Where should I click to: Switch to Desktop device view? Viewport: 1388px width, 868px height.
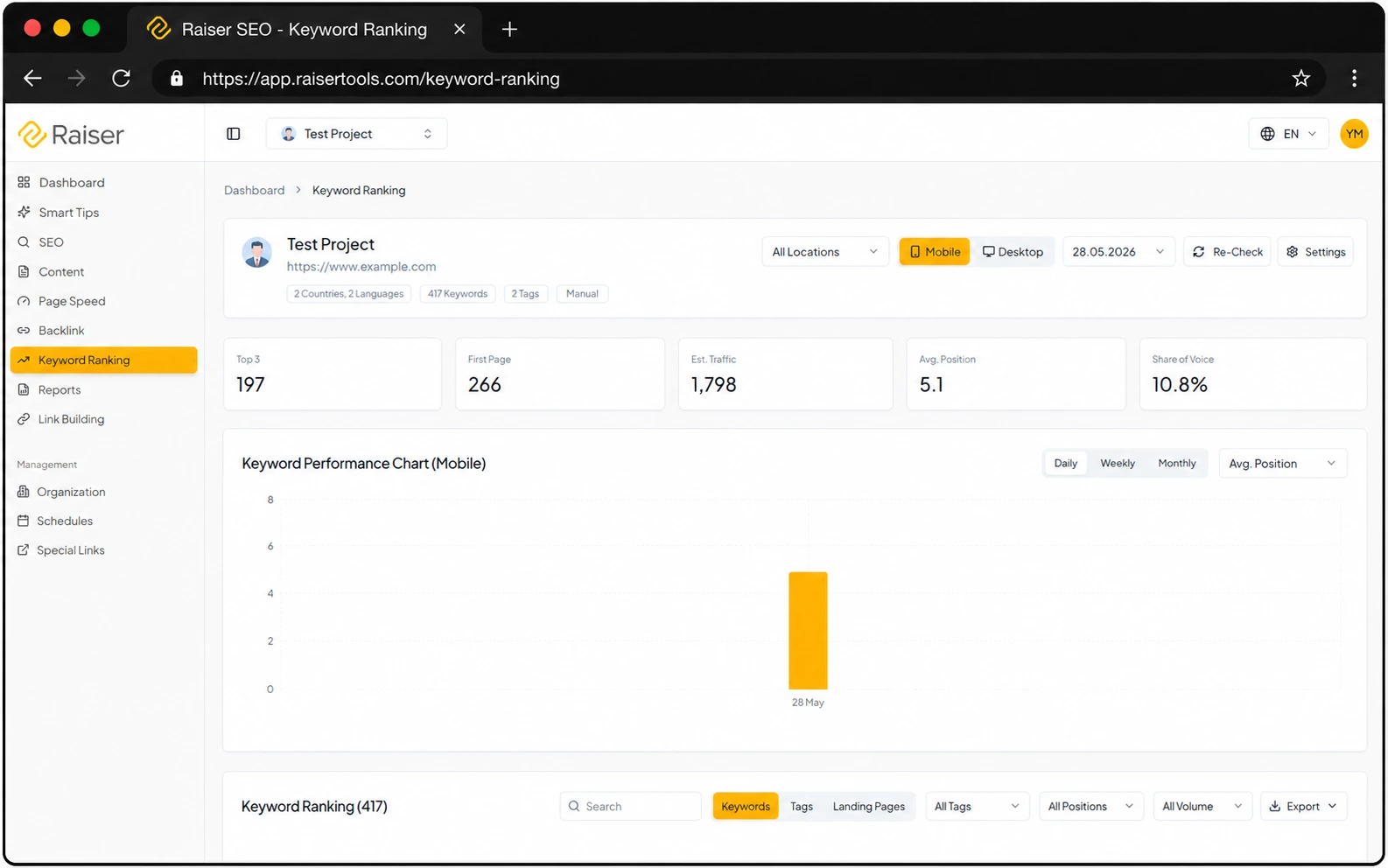(1013, 252)
